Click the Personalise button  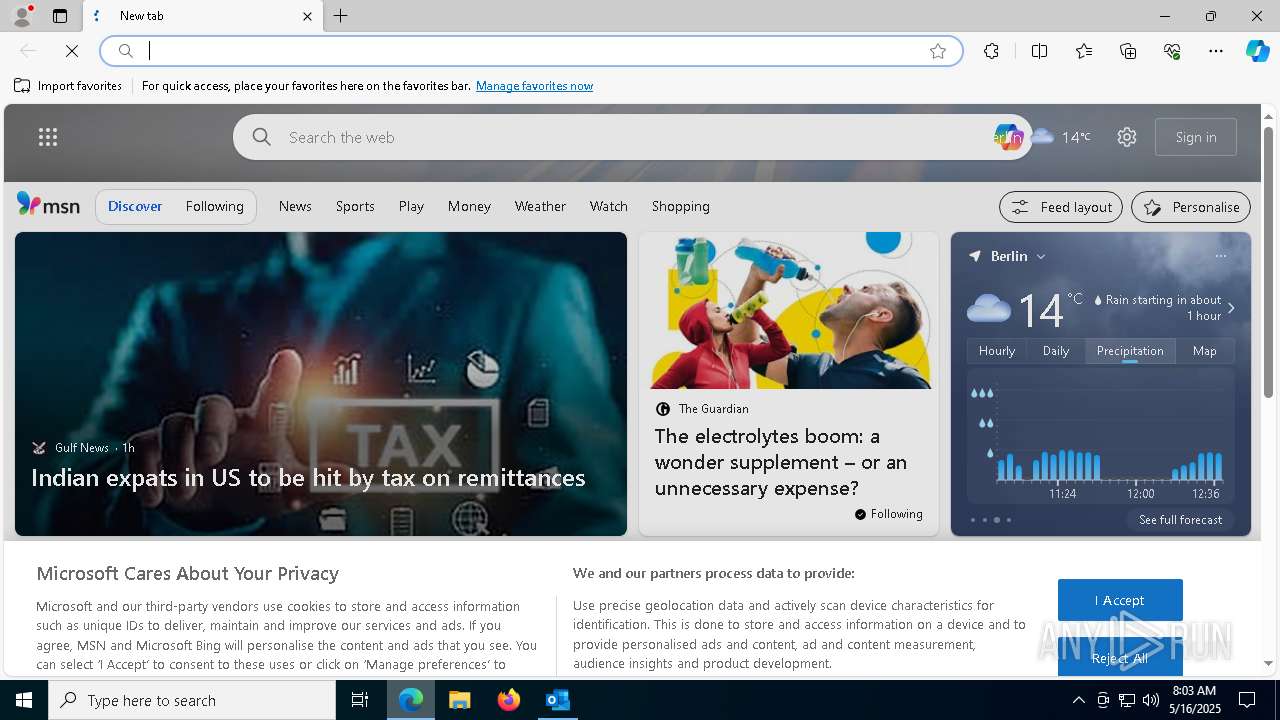pyautogui.click(x=1191, y=207)
